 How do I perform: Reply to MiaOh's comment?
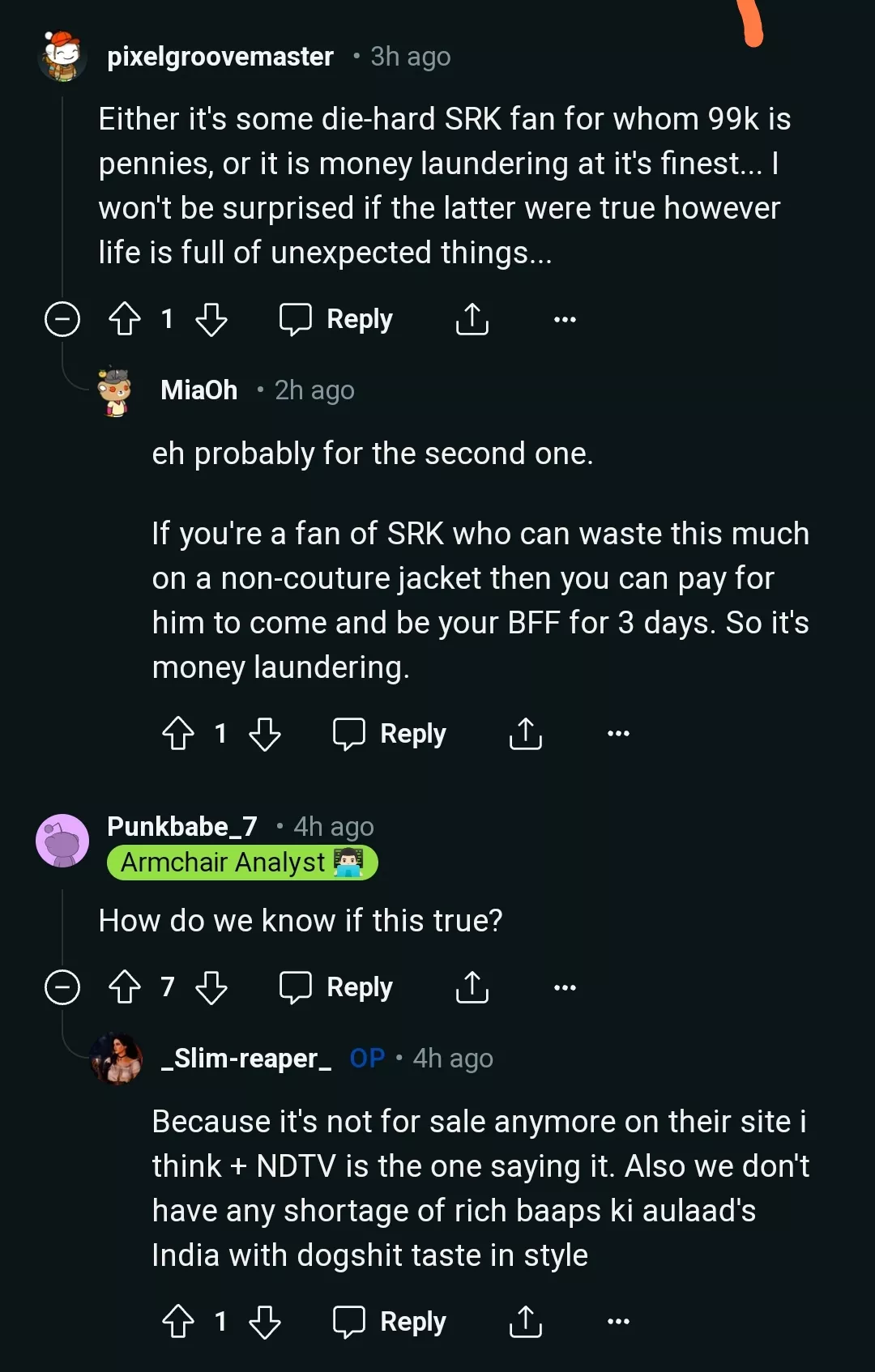pos(390,734)
